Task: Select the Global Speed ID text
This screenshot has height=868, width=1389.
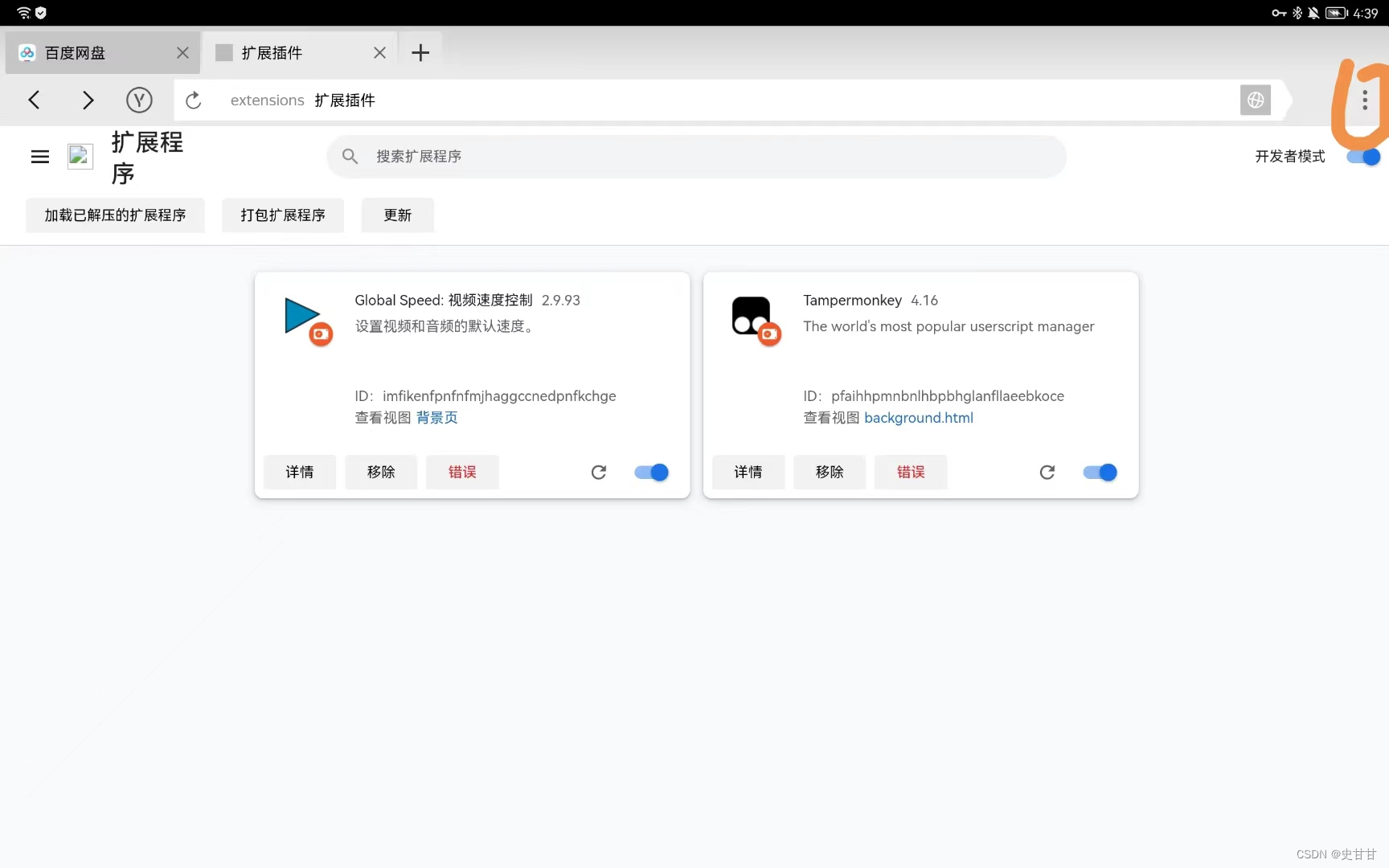Action: point(486,396)
